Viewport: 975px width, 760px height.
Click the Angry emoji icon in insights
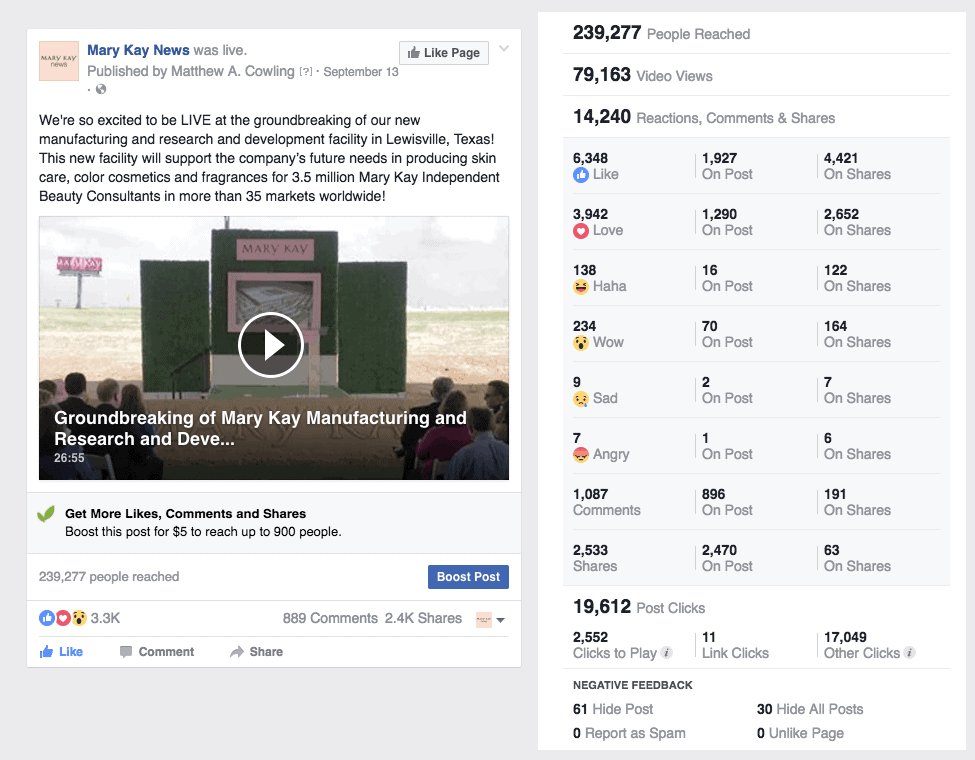click(x=581, y=455)
